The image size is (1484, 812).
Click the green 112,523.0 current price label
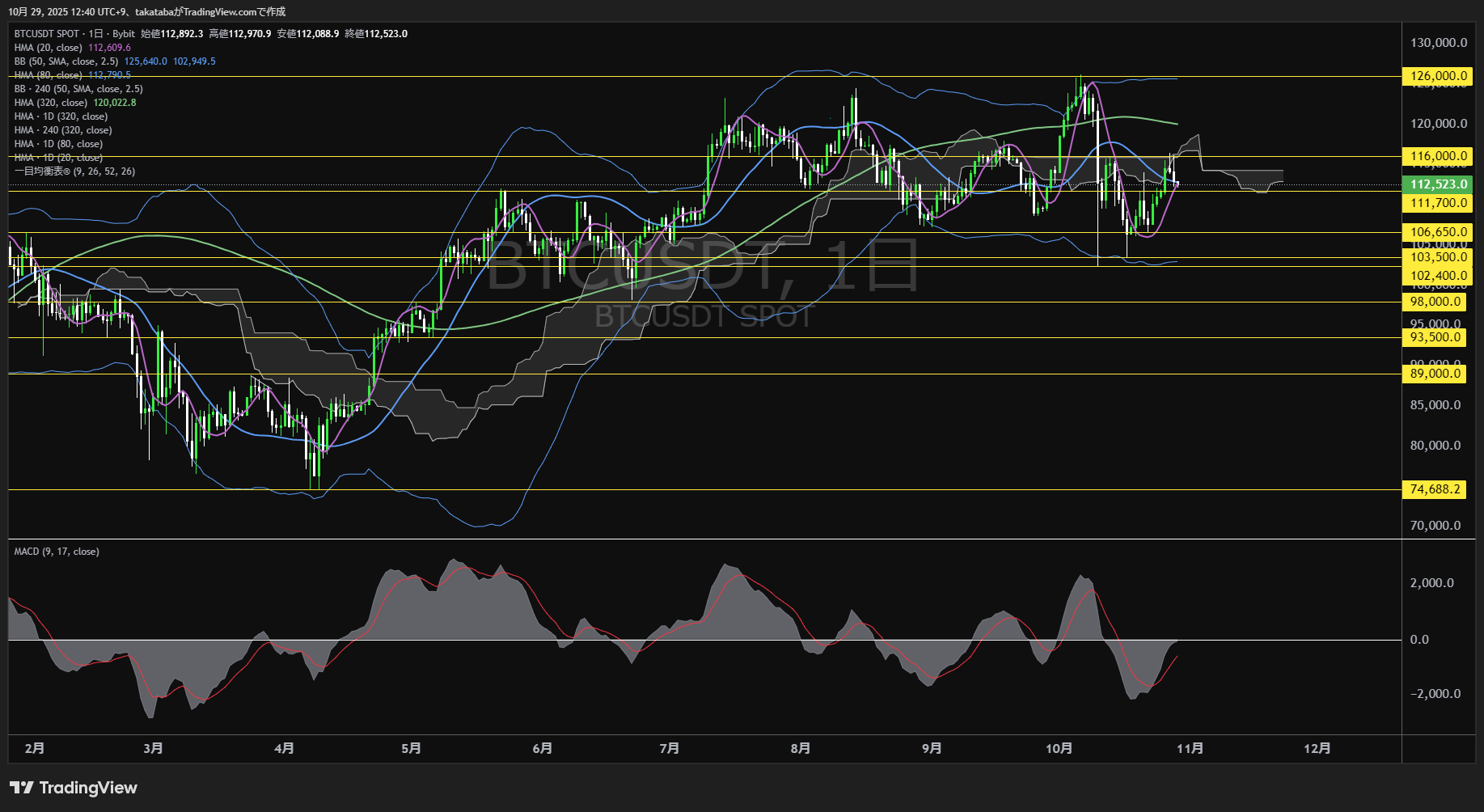1438,184
